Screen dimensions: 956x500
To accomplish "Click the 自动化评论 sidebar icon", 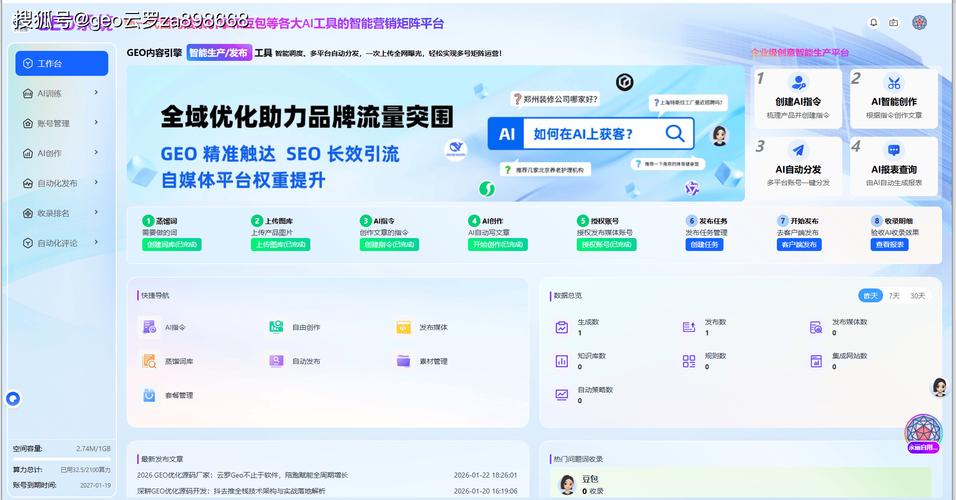I will click(x=27, y=243).
